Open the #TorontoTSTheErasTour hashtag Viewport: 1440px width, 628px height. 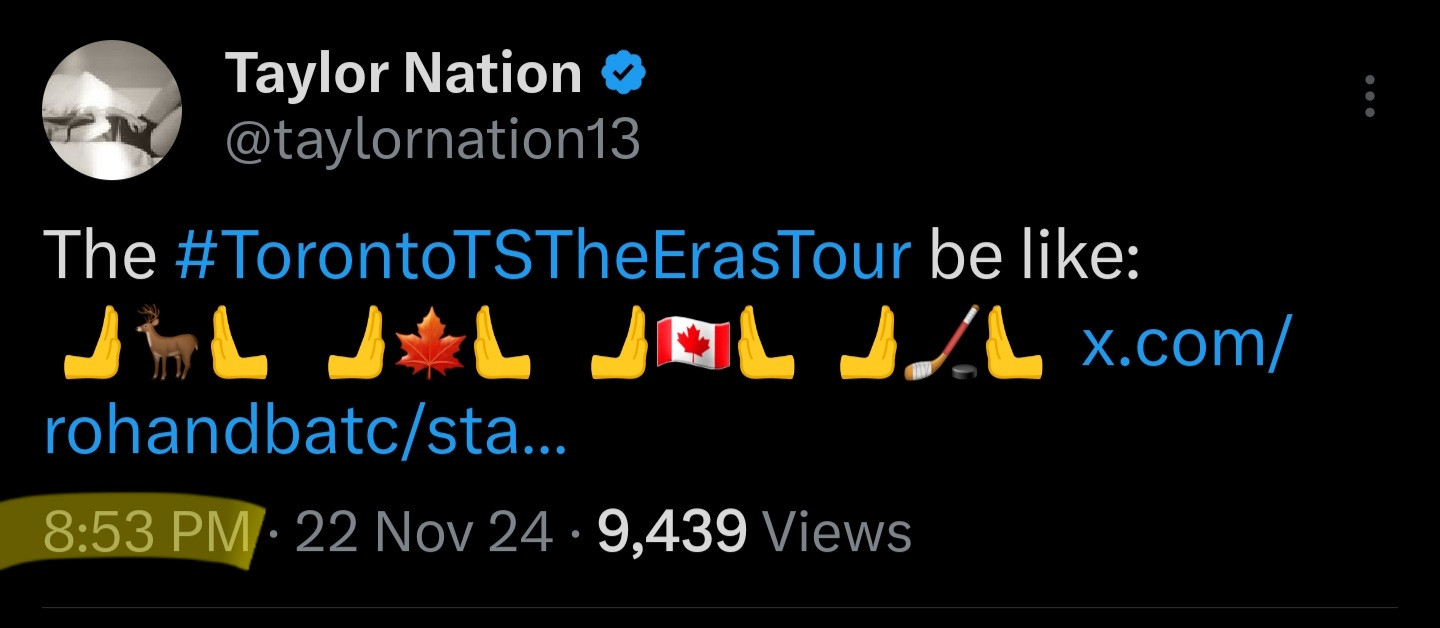tap(542, 255)
